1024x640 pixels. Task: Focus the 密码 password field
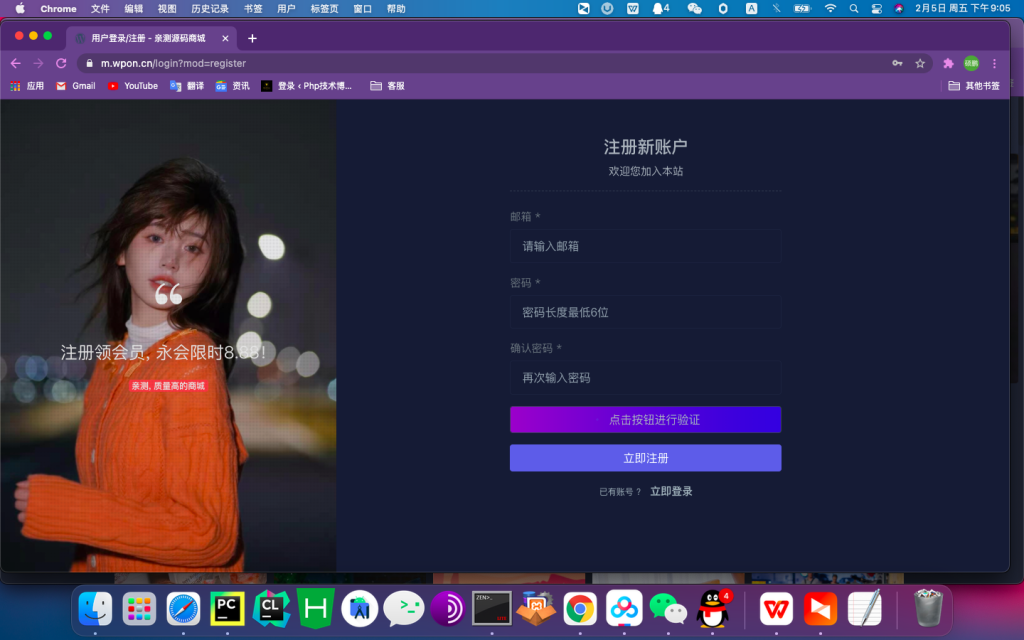[645, 312]
